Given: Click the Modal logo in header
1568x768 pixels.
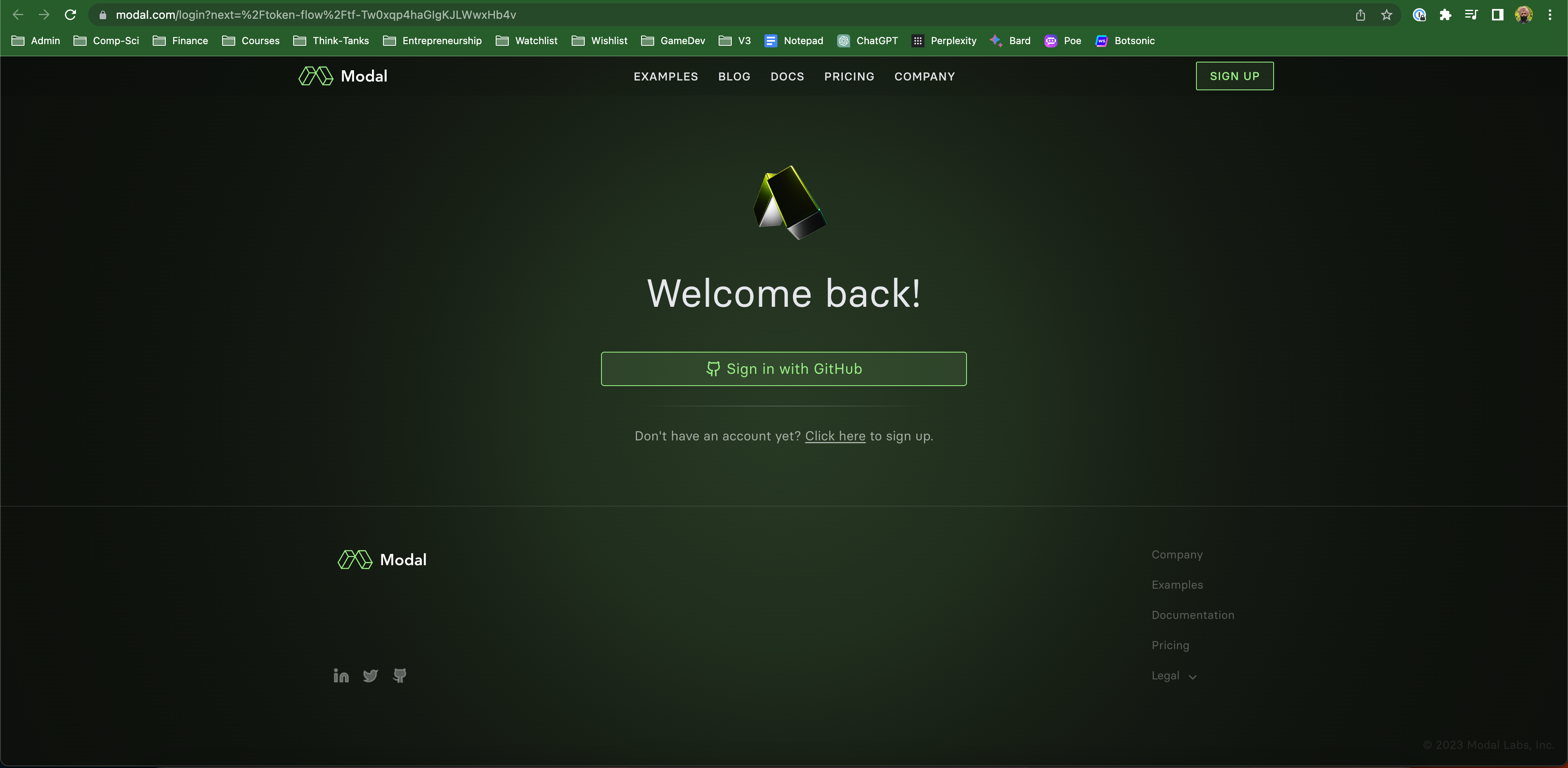Looking at the screenshot, I should tap(343, 76).
